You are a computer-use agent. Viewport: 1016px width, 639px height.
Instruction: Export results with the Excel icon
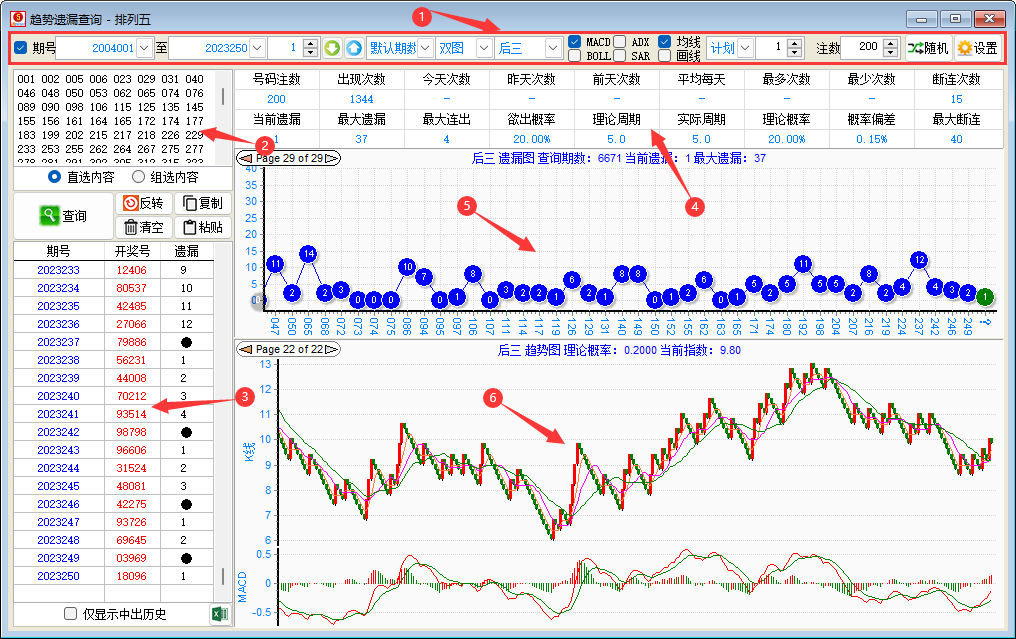tap(219, 614)
